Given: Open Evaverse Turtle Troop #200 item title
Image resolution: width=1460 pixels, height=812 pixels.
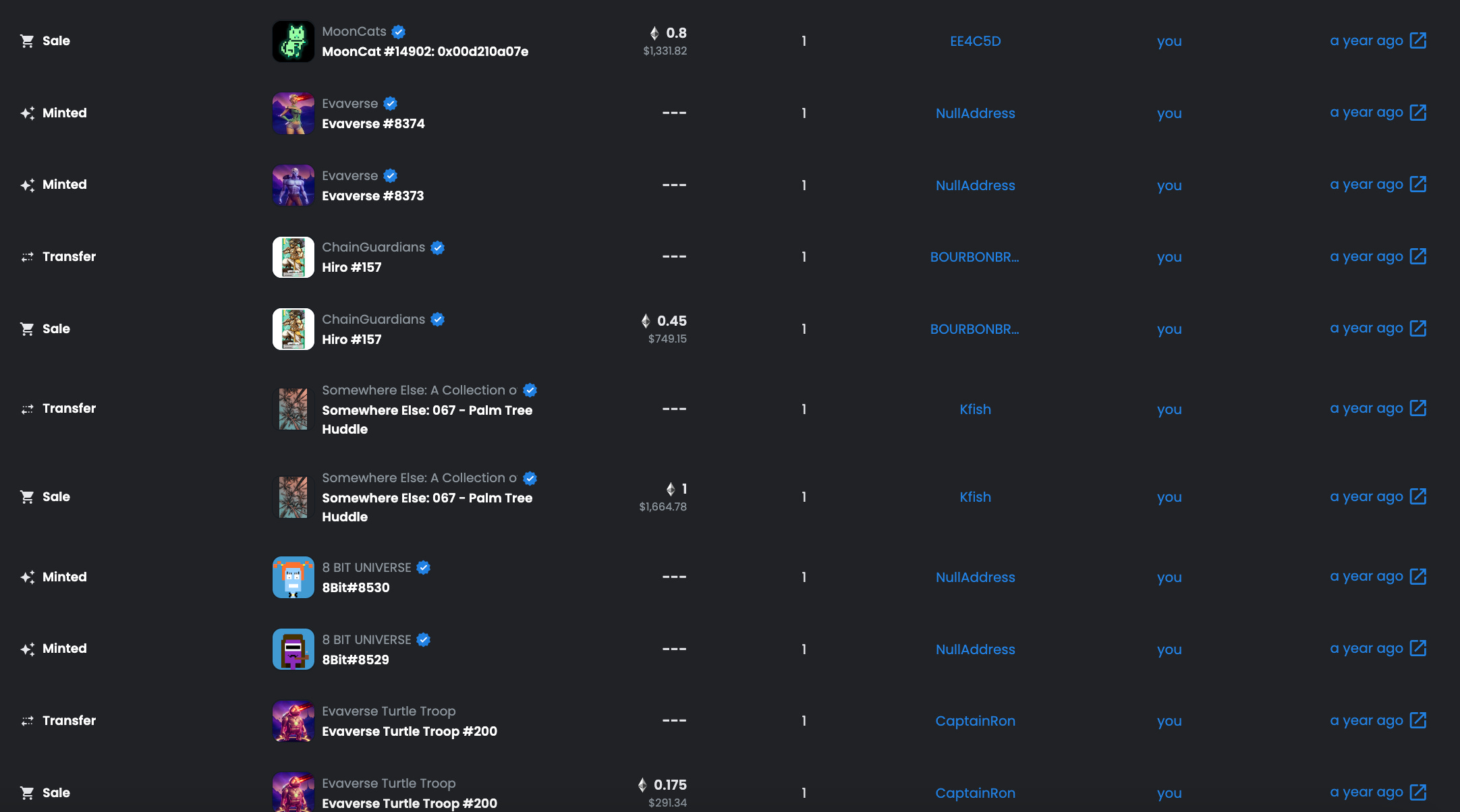Looking at the screenshot, I should click(x=410, y=731).
